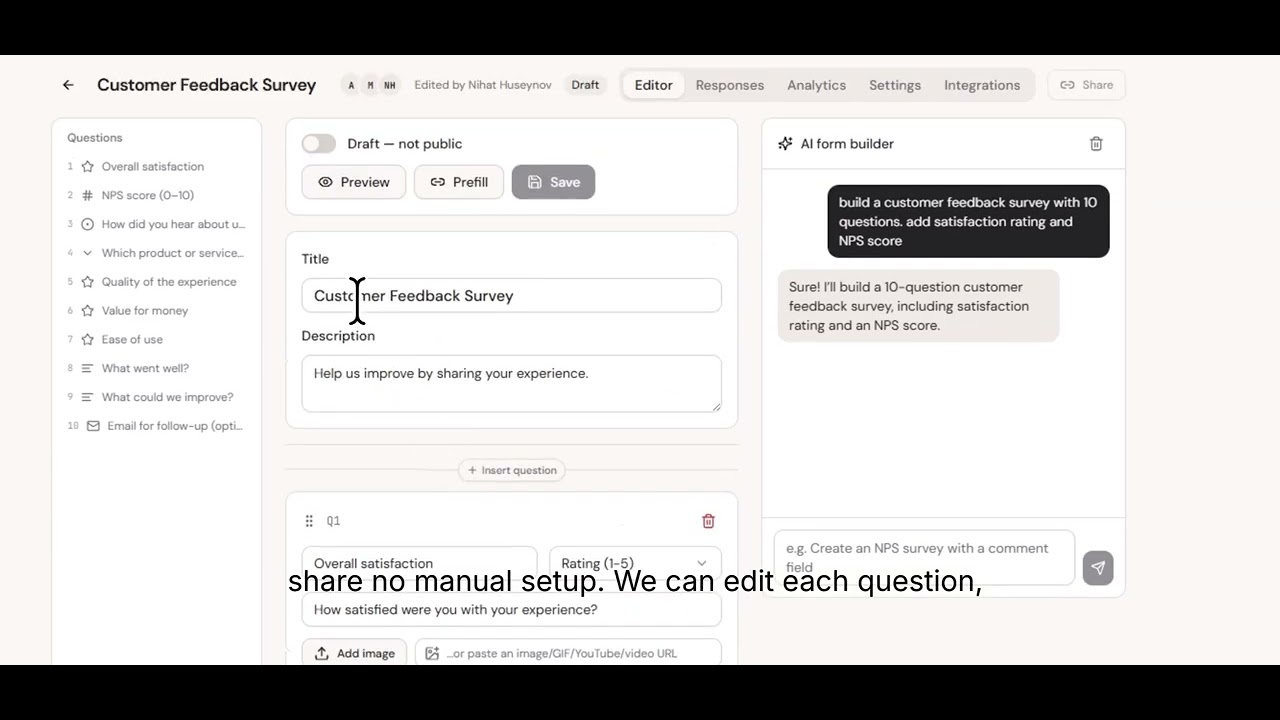
Task: Select Quality of the experience question
Action: (x=157, y=282)
